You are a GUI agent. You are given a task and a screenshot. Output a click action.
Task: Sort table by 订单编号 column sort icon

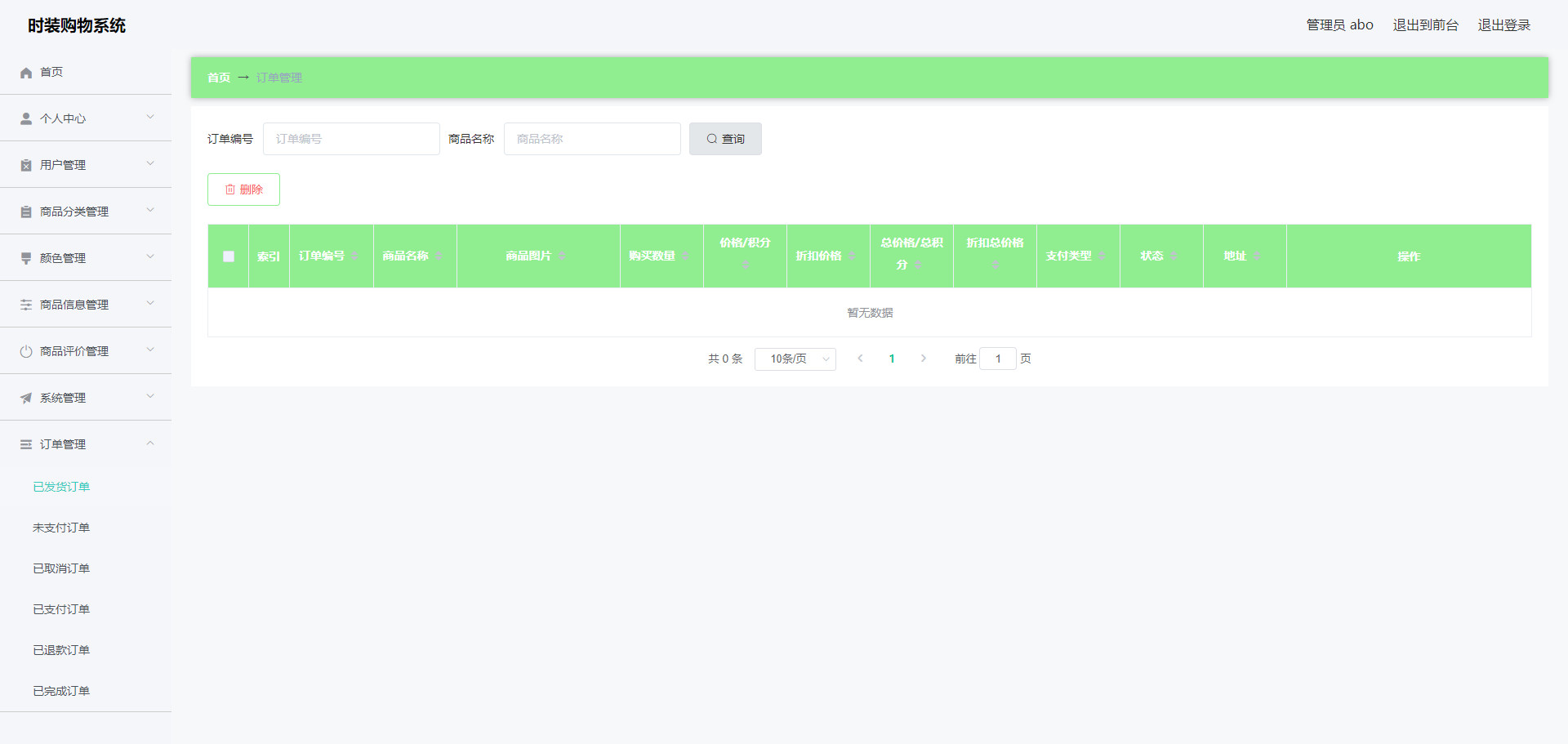coord(354,256)
